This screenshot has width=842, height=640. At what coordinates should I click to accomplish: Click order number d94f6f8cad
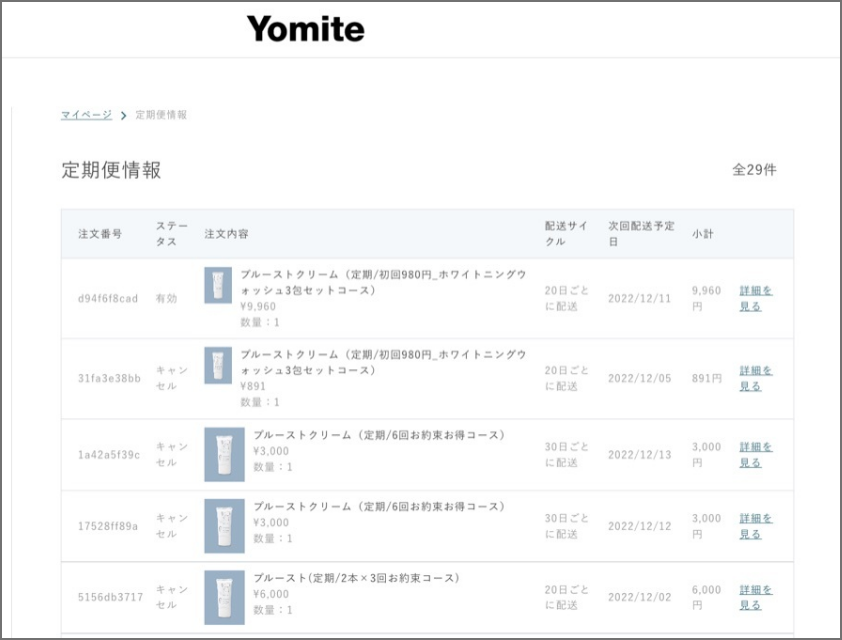(x=108, y=299)
